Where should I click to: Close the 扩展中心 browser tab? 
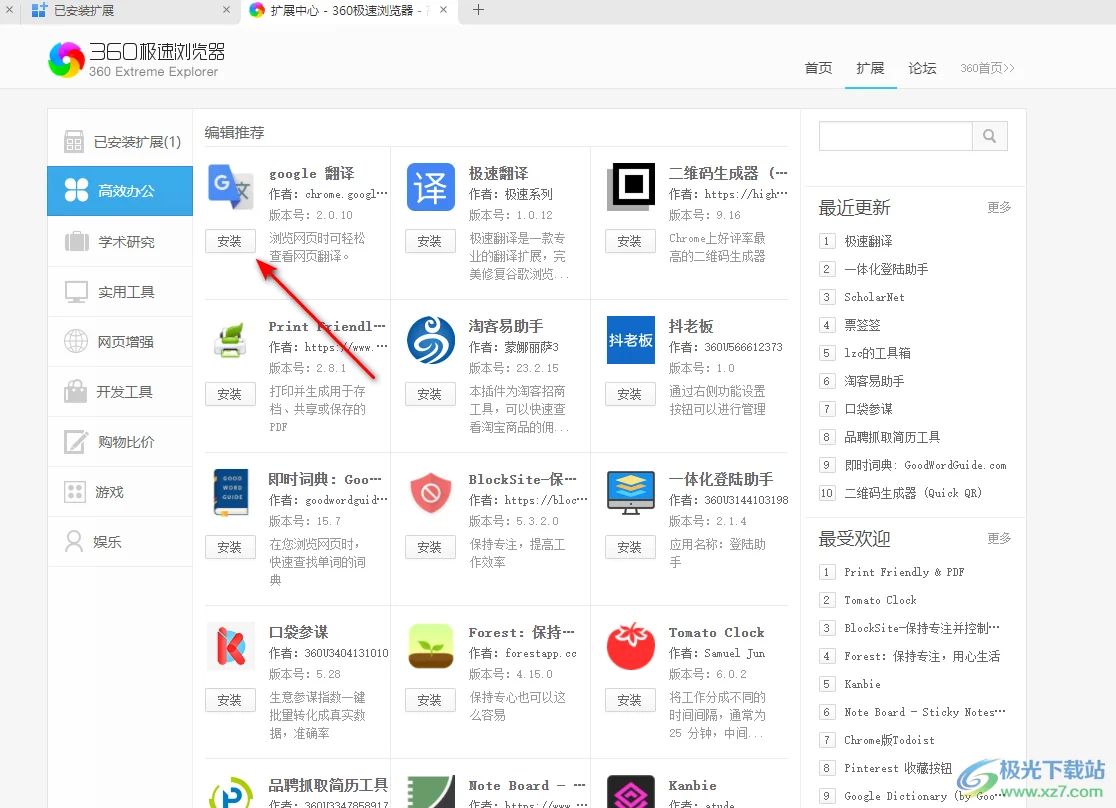tap(443, 10)
